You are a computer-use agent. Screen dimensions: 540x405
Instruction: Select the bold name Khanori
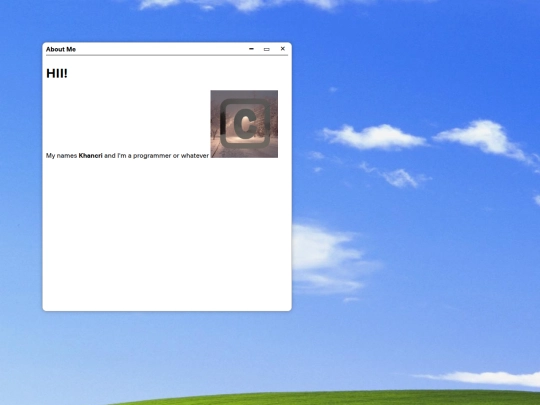[x=91, y=156]
